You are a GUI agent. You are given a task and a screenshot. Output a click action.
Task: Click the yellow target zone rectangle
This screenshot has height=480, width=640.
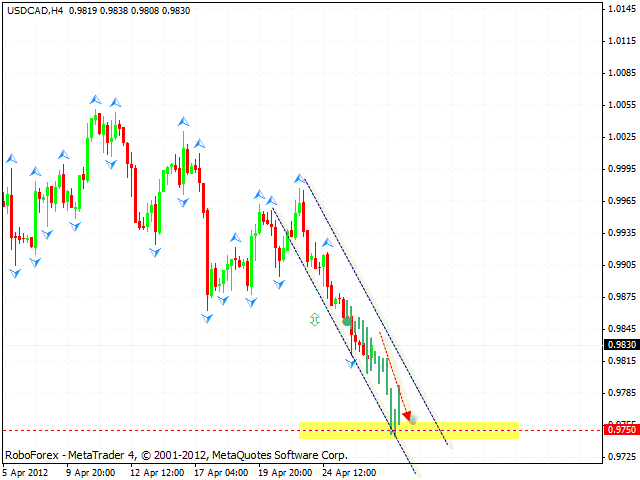click(470, 430)
